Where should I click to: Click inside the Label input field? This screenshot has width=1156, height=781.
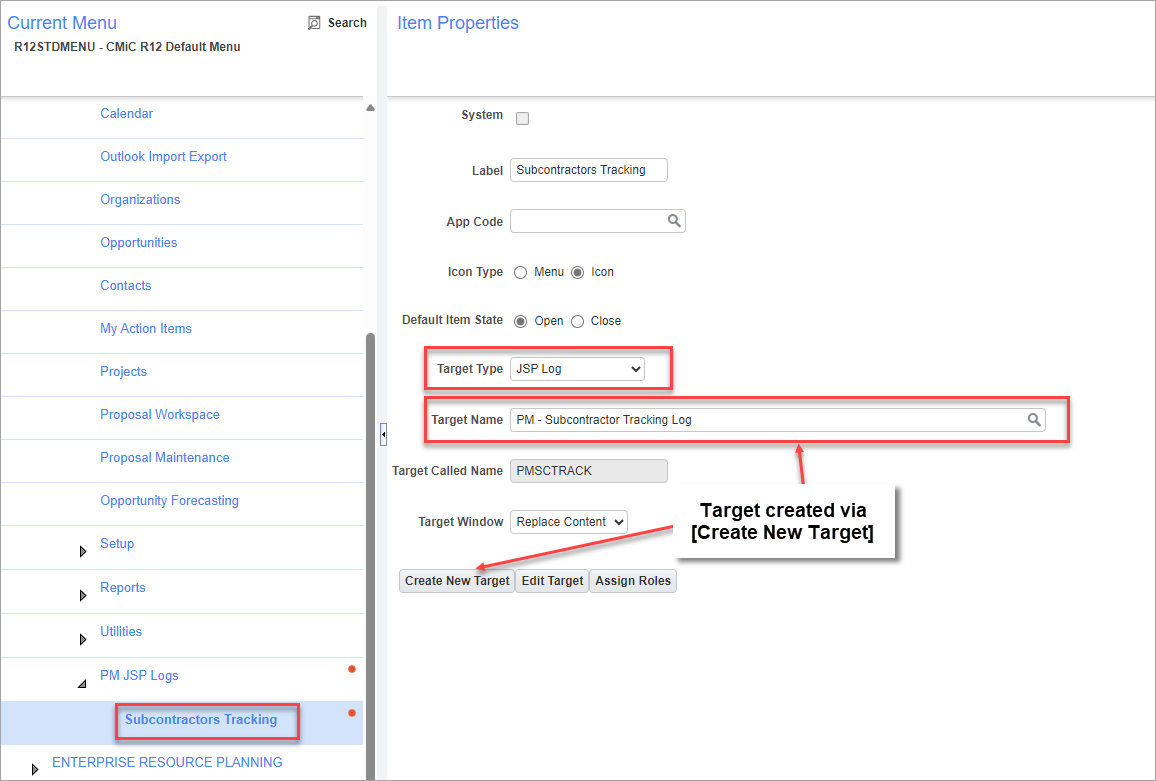pyautogui.click(x=588, y=169)
